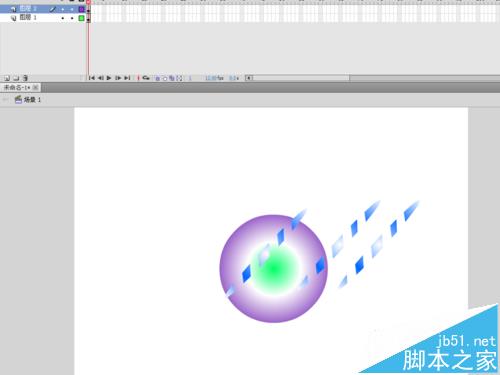Select layer 图层 1 in timeline
Viewport: 500px width, 375px height.
pos(28,18)
